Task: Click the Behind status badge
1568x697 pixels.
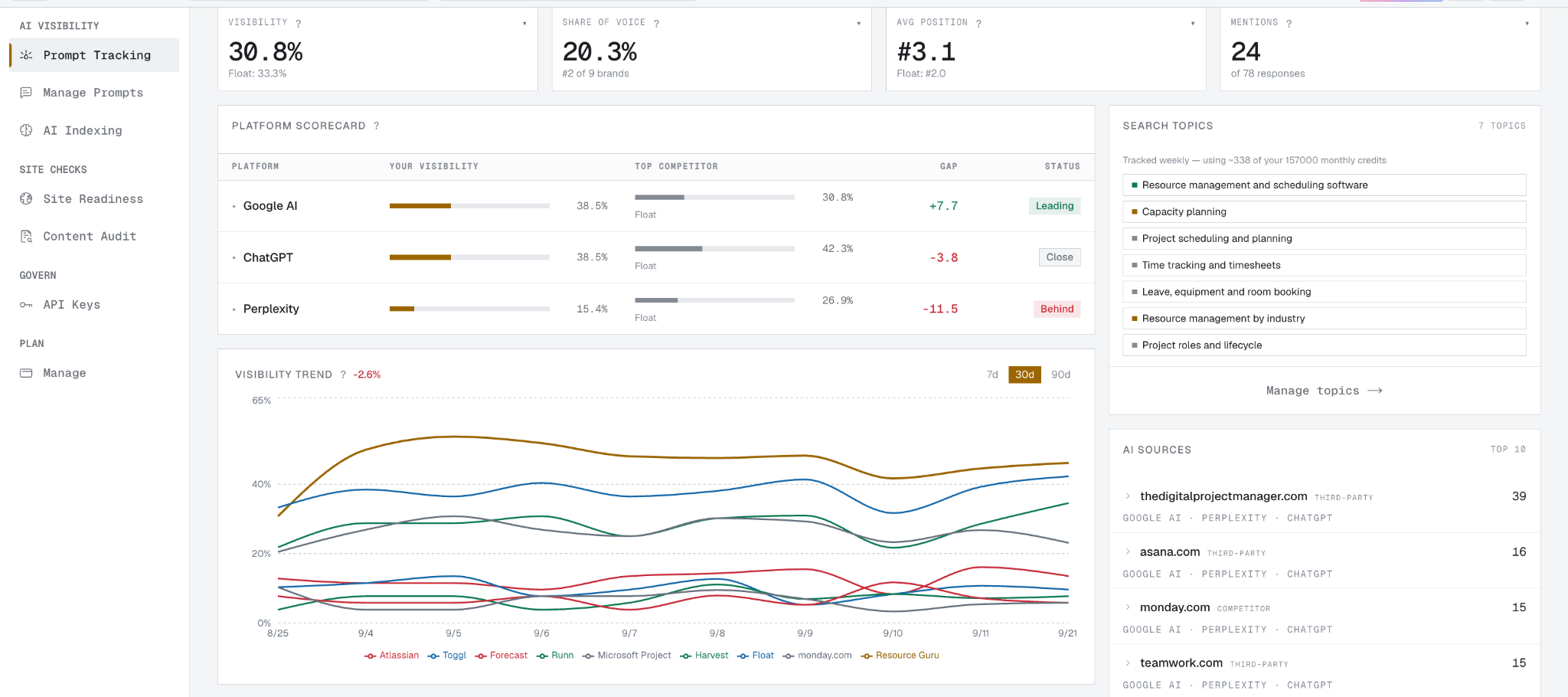Action: 1057,309
